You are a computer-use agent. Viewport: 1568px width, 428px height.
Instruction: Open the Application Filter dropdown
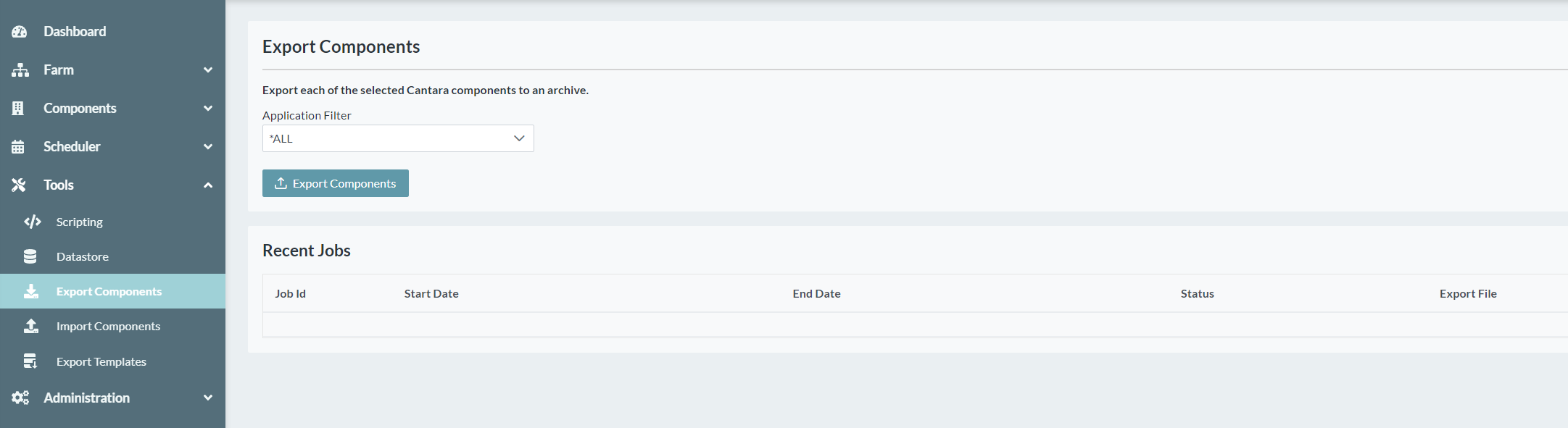pyautogui.click(x=397, y=138)
